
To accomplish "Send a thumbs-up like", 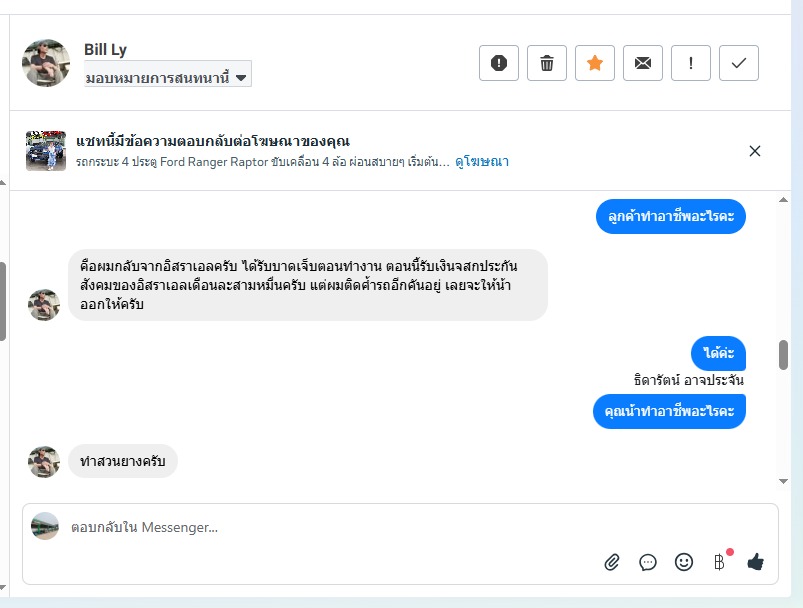I will pyautogui.click(x=755, y=562).
